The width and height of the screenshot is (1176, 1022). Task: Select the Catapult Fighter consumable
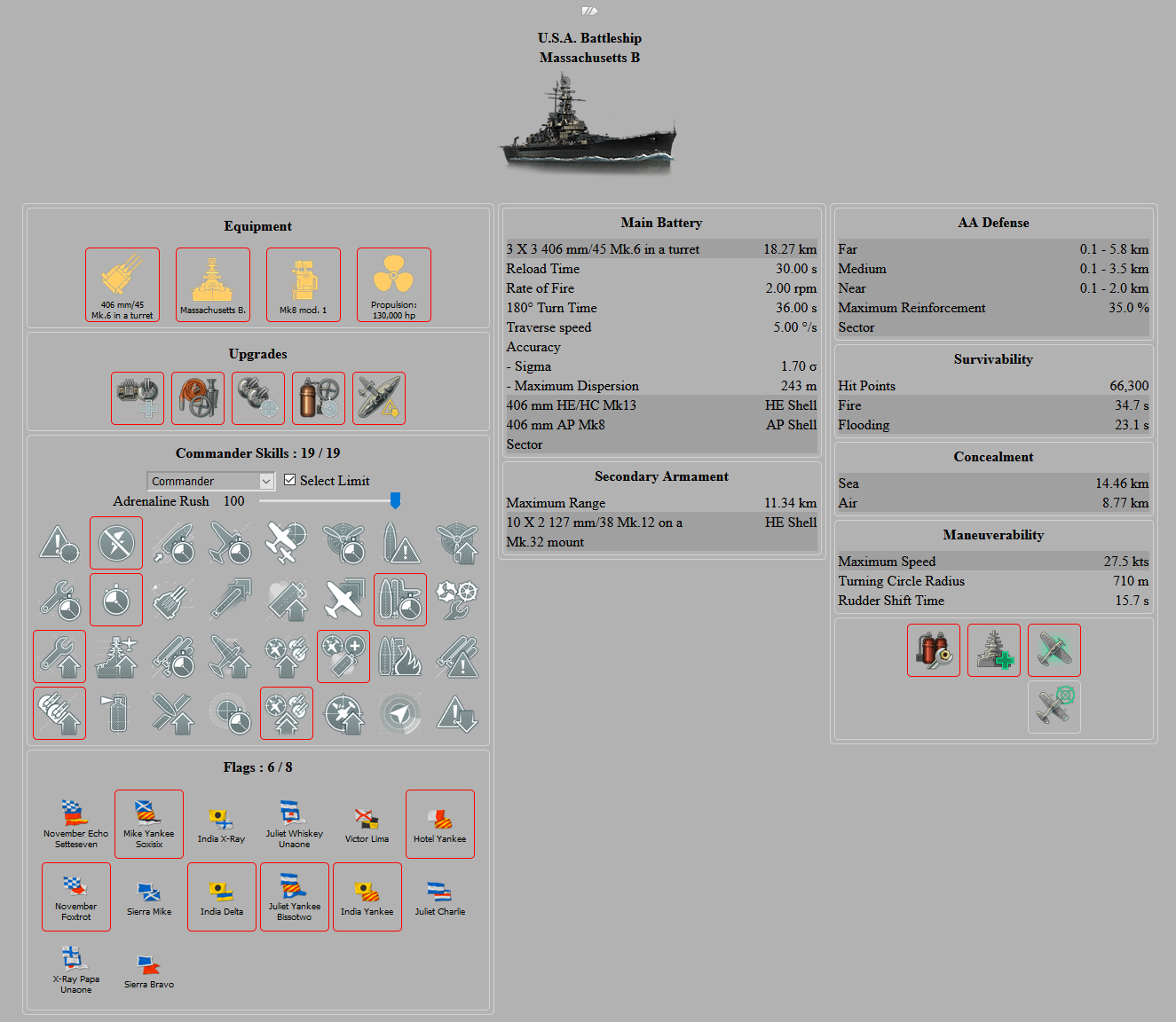pos(1054,650)
